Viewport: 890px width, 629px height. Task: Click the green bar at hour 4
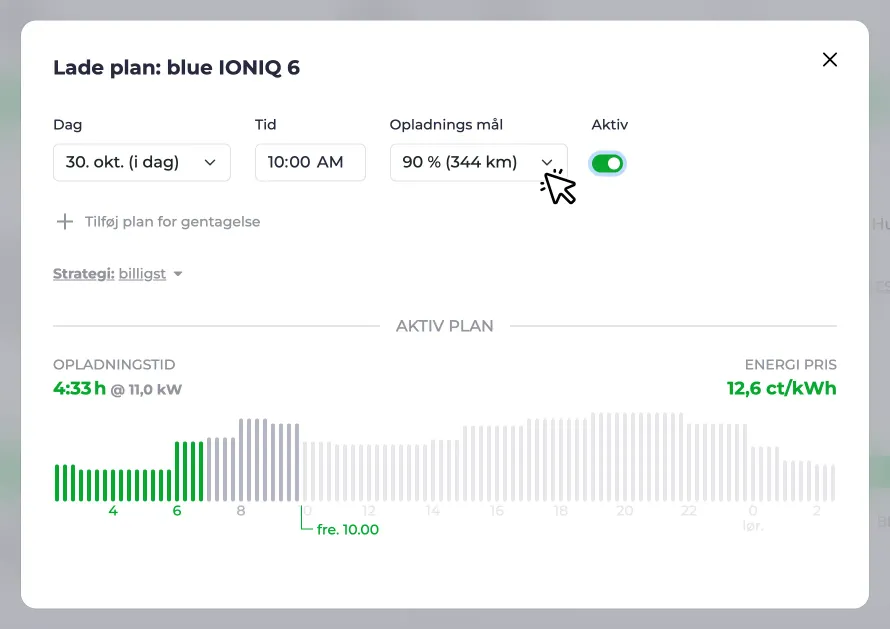(113, 485)
